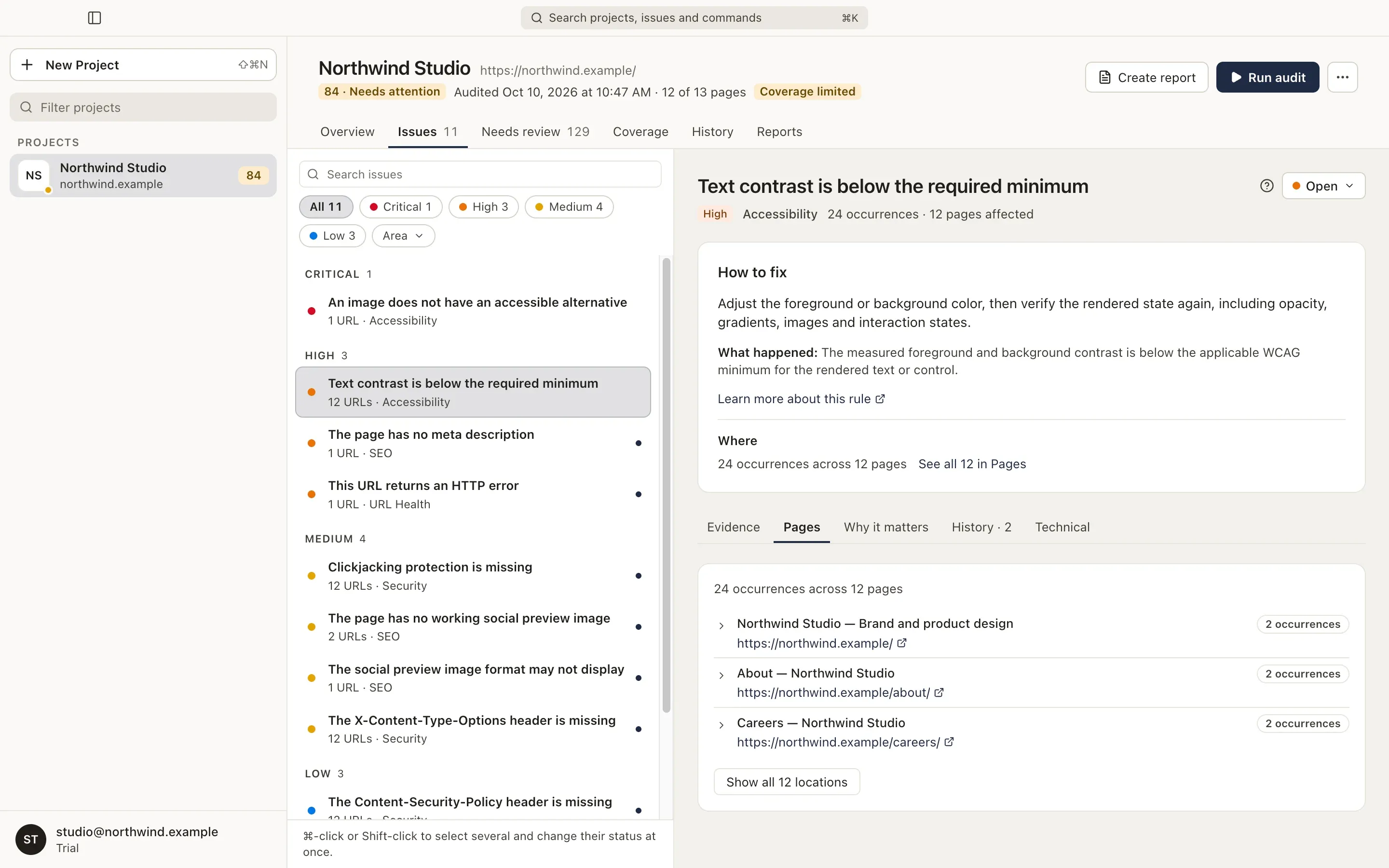Open the more options ellipsis button
This screenshot has width=1389, height=868.
click(x=1342, y=78)
